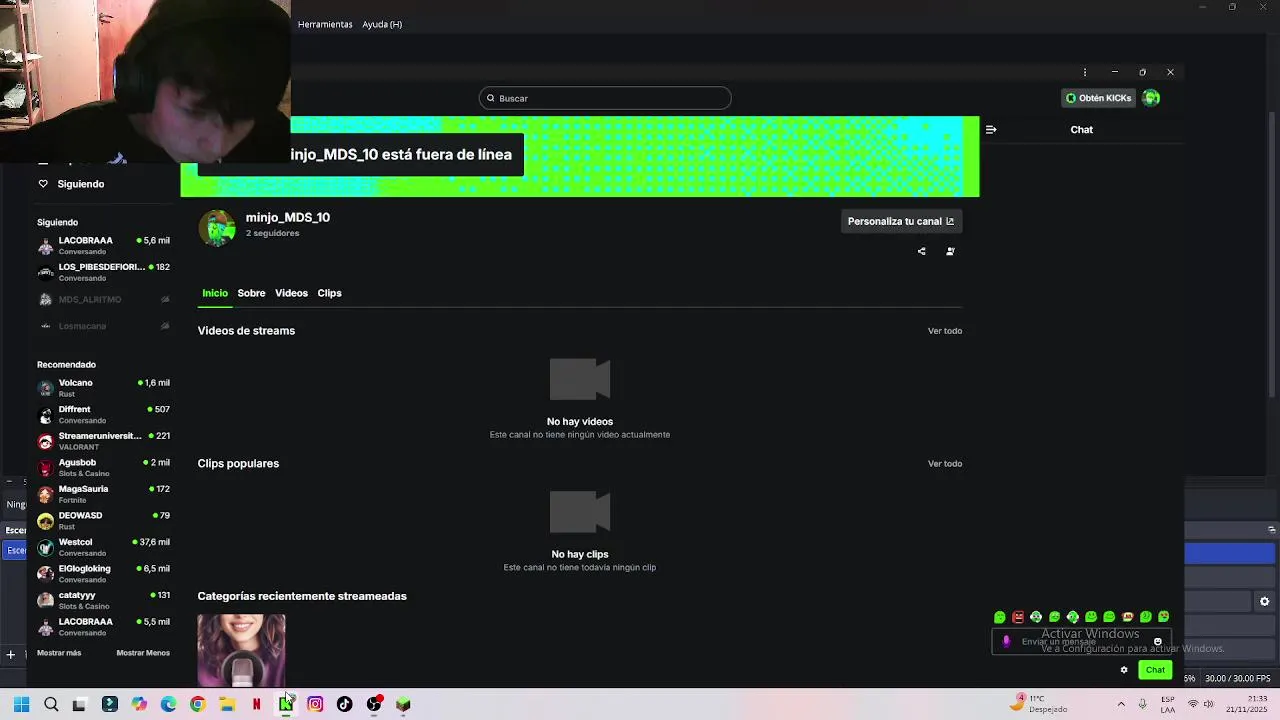Click the purple microphone icon in chat
1280x720 pixels.
tap(1006, 642)
